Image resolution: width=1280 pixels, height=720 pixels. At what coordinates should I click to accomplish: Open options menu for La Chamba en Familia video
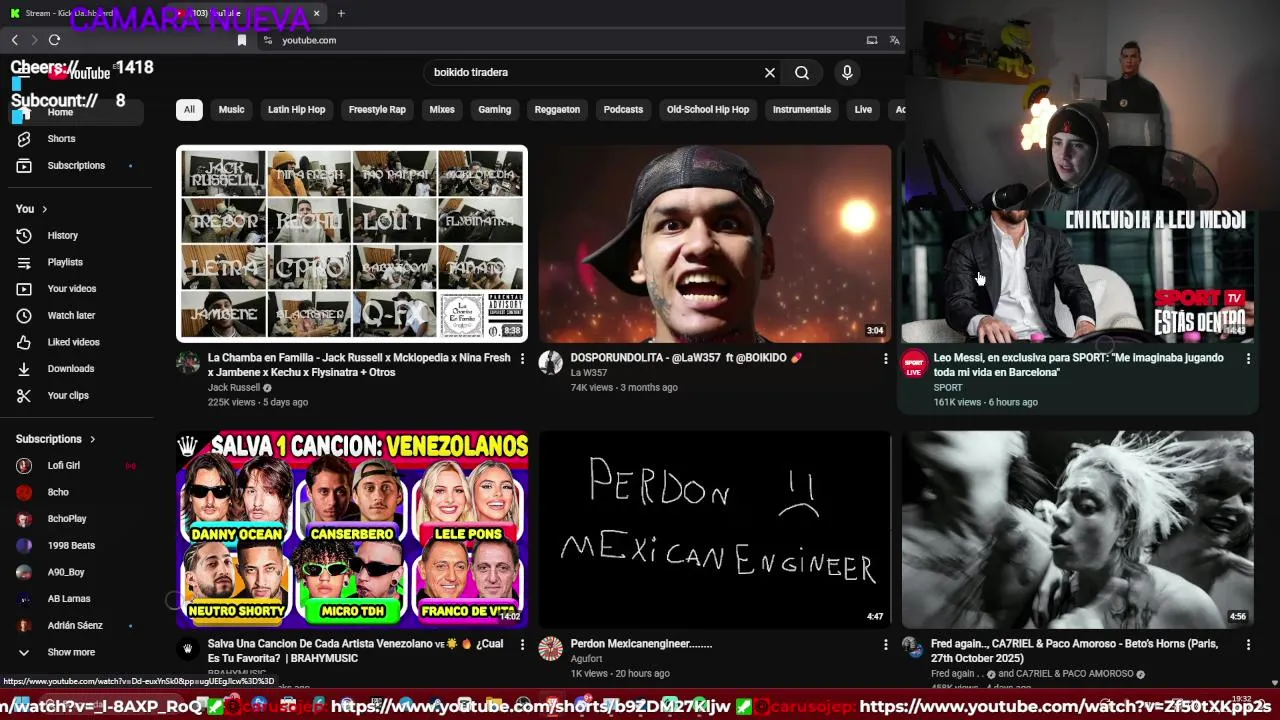point(522,358)
